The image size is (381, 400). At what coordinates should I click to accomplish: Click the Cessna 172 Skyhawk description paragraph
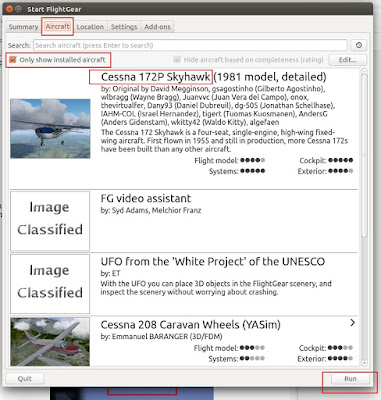[224, 141]
